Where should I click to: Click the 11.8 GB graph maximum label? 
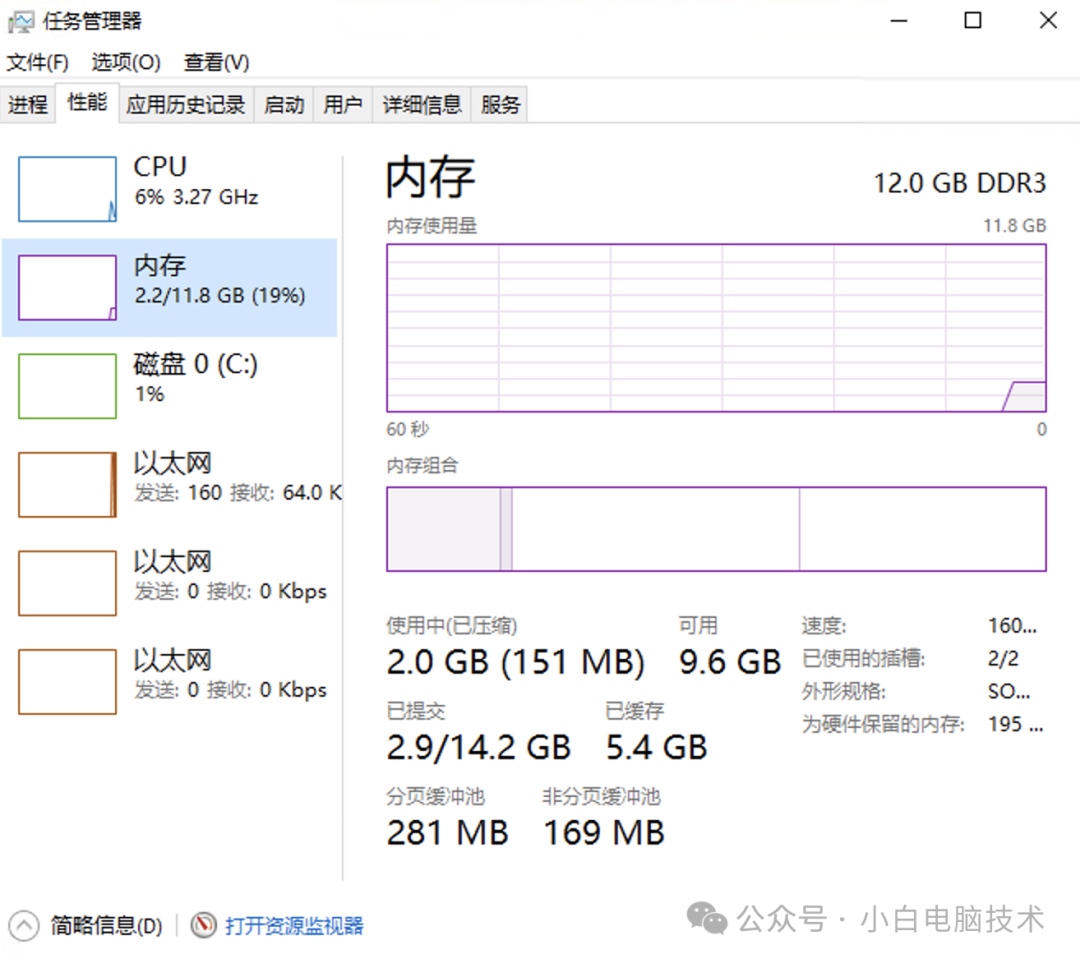coord(1015,226)
